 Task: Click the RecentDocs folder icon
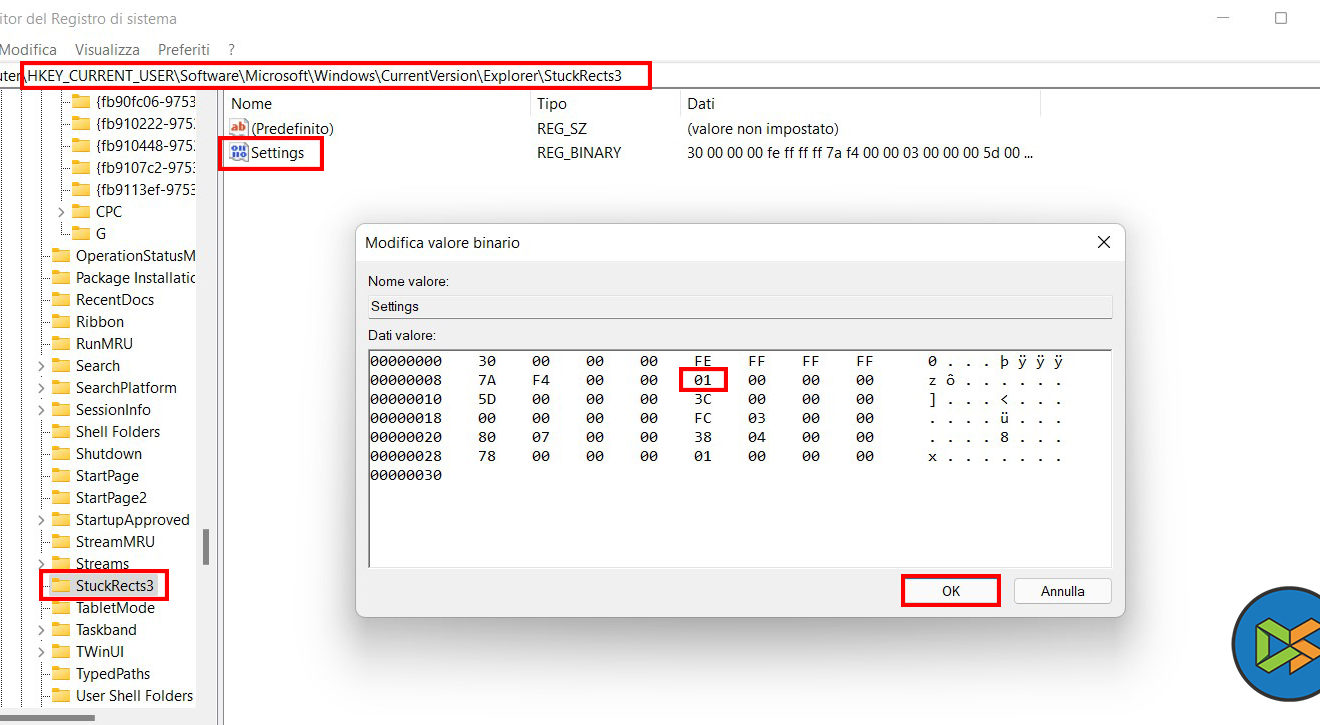click(61, 300)
